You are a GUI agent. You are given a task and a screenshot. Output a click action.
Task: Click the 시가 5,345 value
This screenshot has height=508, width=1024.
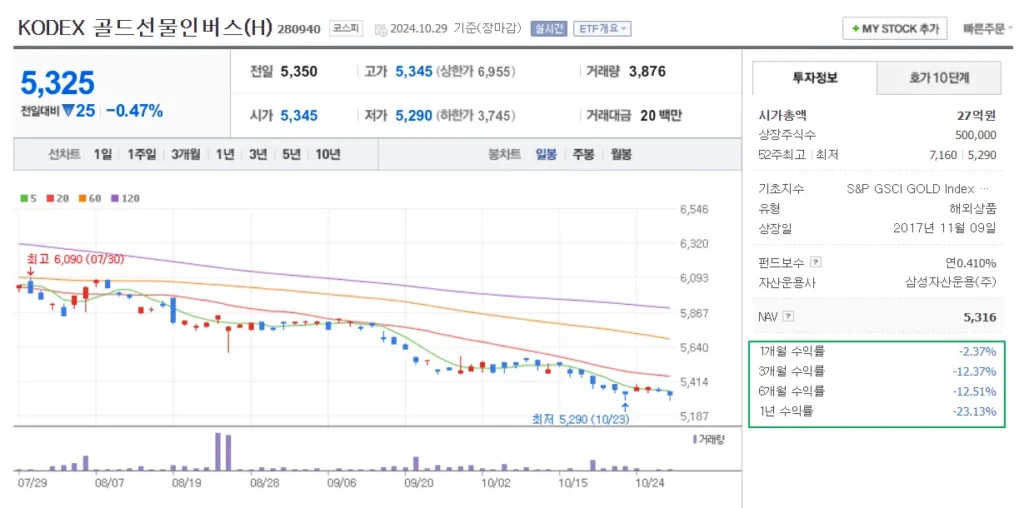298,116
